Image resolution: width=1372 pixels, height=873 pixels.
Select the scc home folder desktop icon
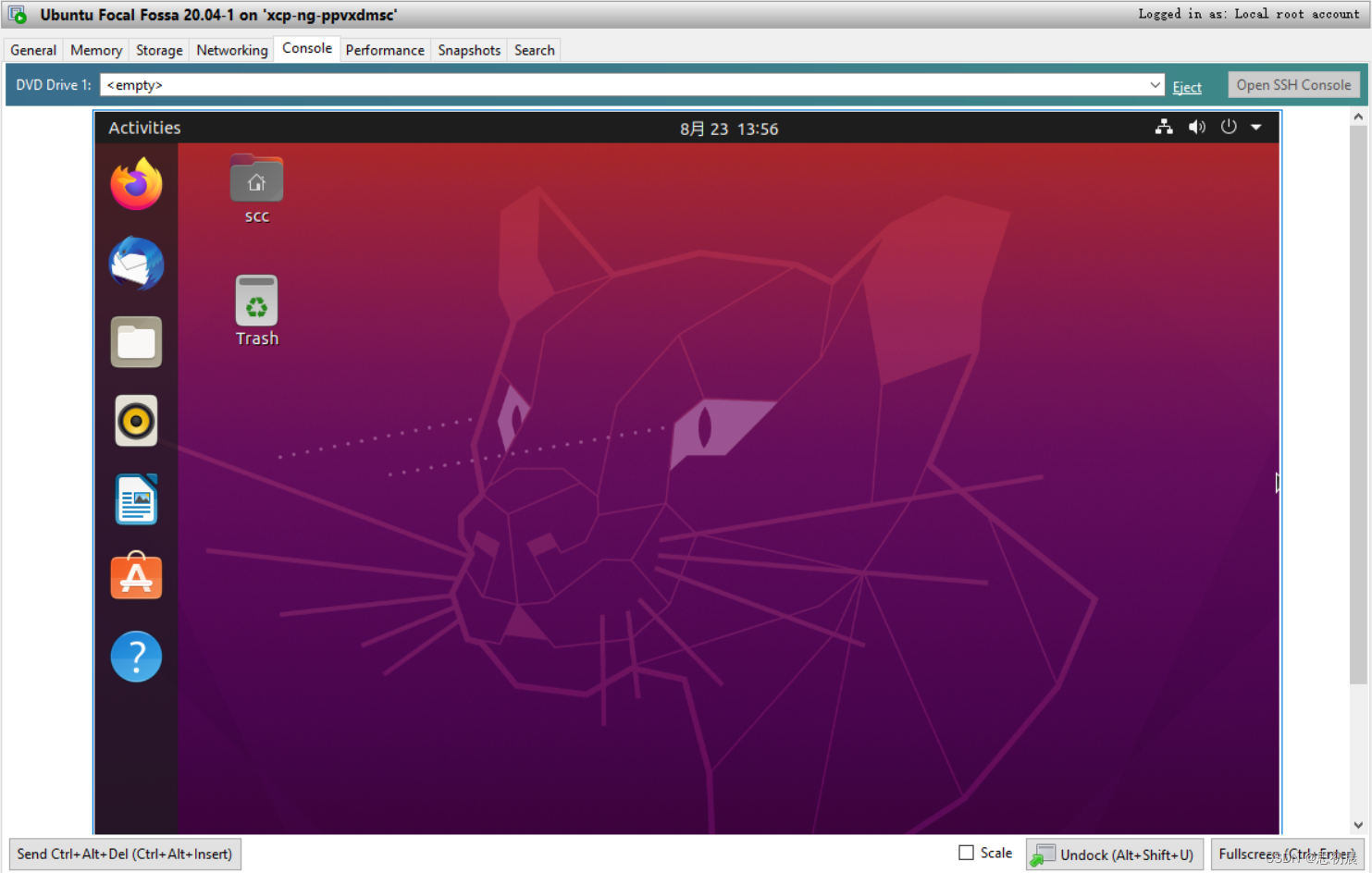coord(256,189)
